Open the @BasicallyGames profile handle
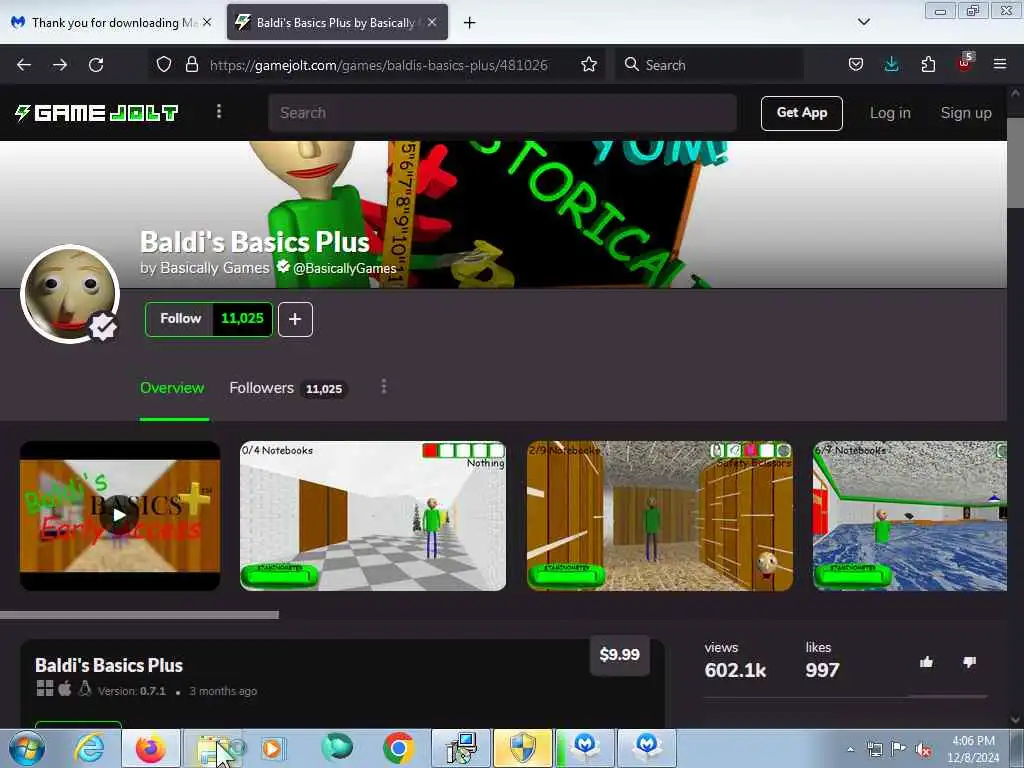This screenshot has height=768, width=1024. (344, 268)
